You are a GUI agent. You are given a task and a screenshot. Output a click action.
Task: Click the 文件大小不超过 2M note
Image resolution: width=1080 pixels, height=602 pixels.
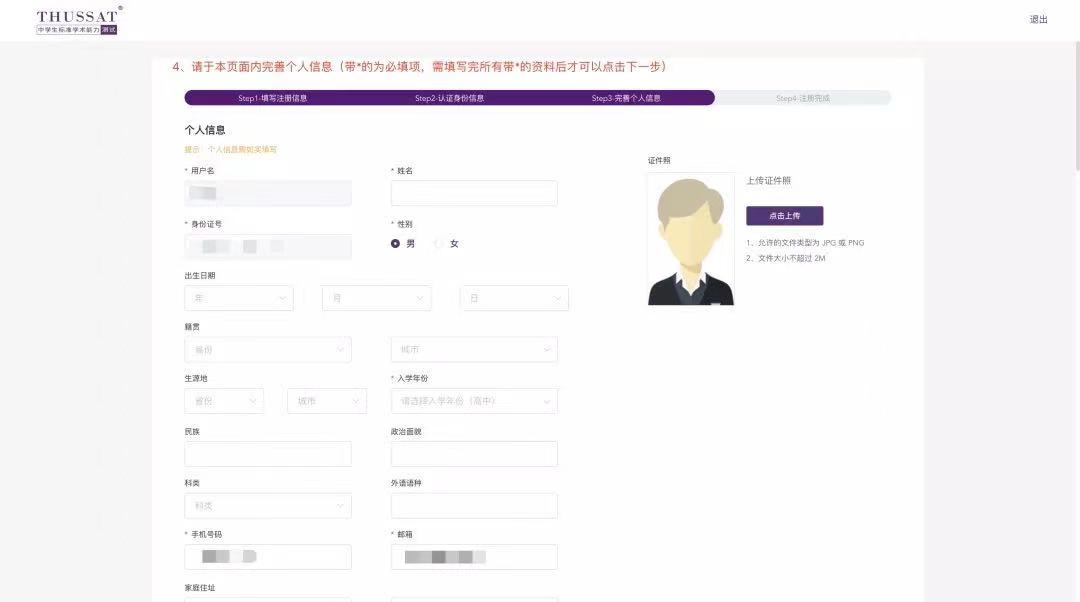point(785,258)
